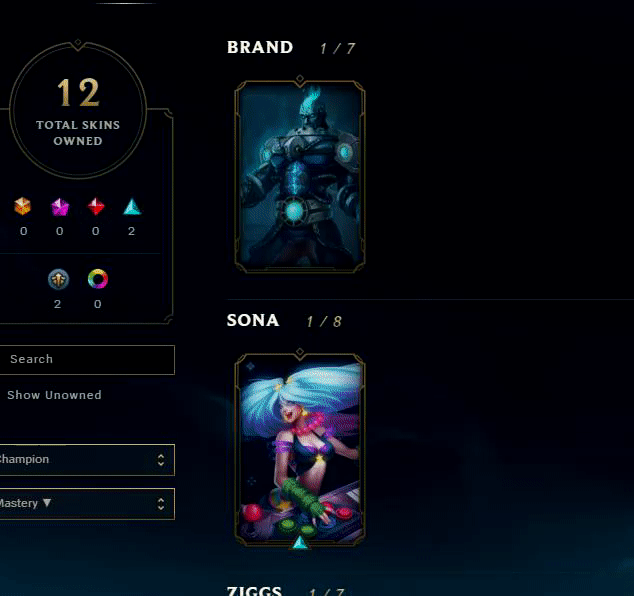This screenshot has height=596, width=634.
Task: Click the teal gem under Sona's skin card
Action: pyautogui.click(x=300, y=543)
